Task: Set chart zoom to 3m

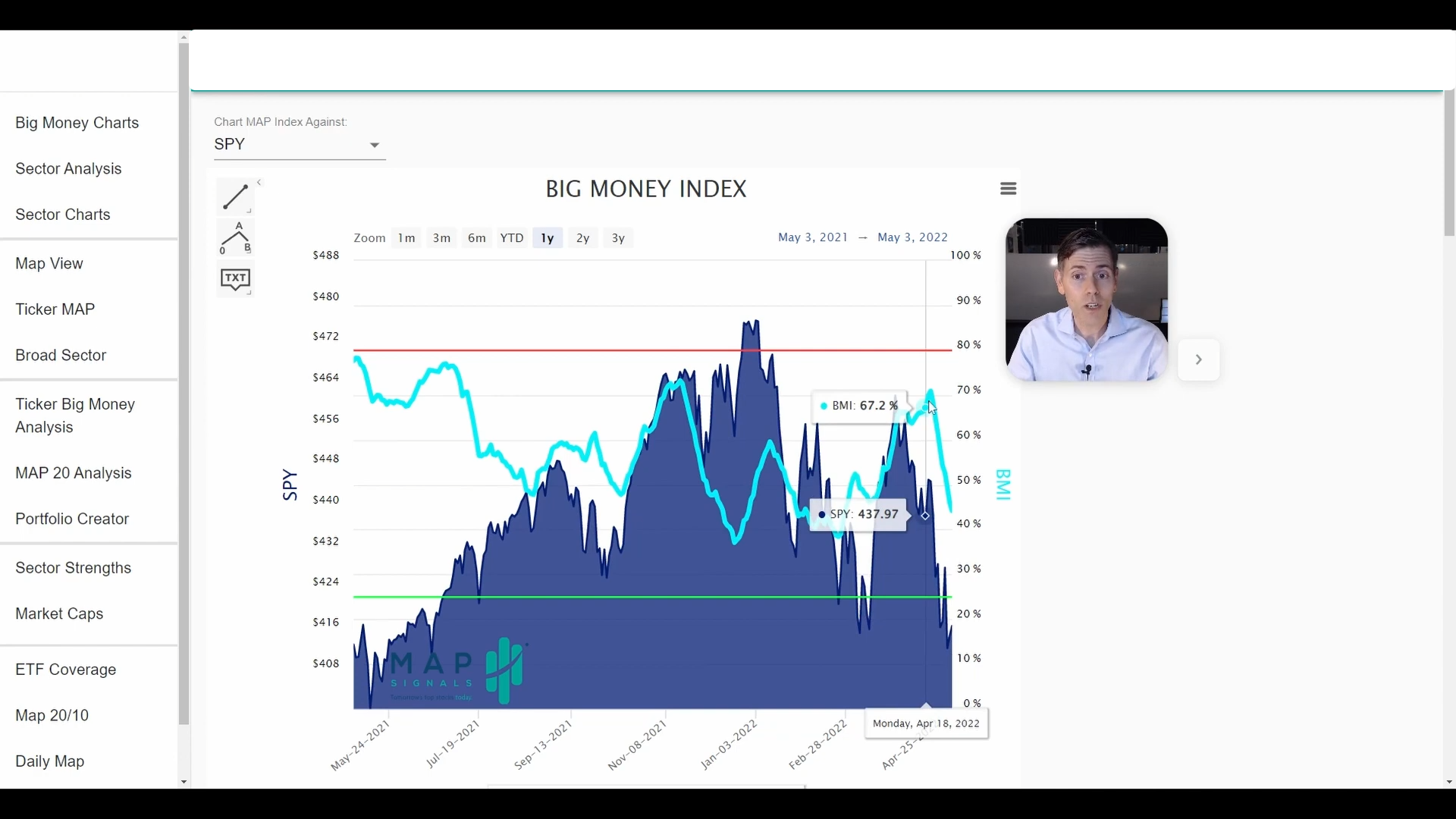Action: pos(442,238)
